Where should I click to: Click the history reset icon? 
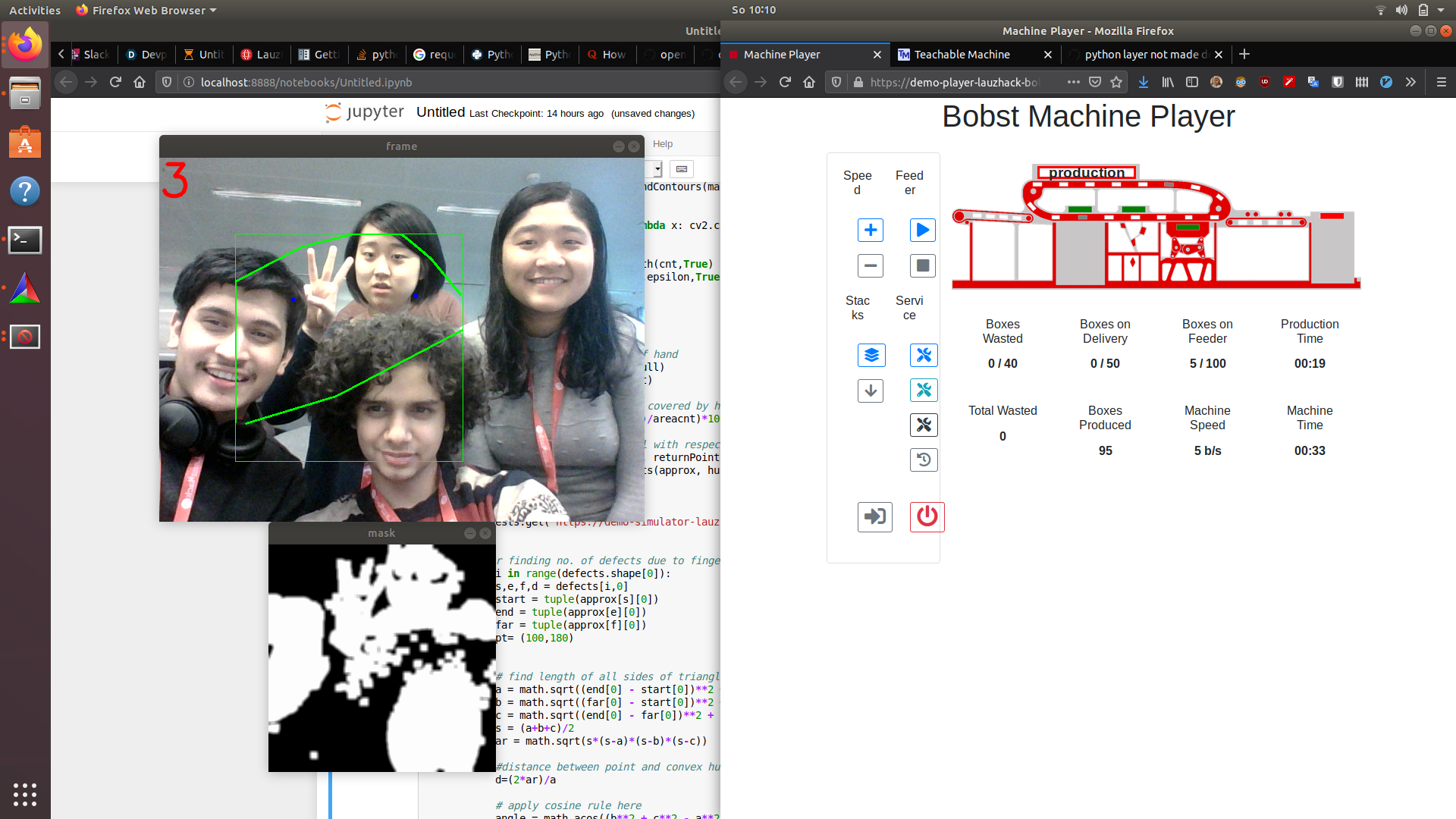pyautogui.click(x=923, y=460)
